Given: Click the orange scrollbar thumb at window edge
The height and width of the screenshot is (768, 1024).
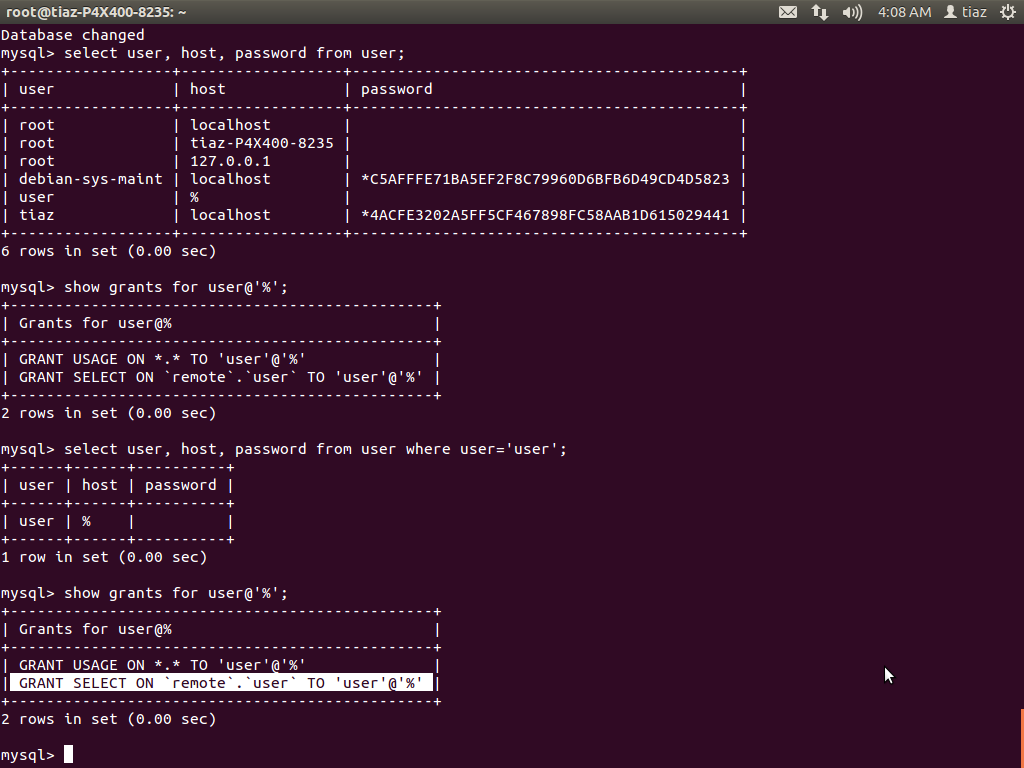Looking at the screenshot, I should tap(1022, 739).
